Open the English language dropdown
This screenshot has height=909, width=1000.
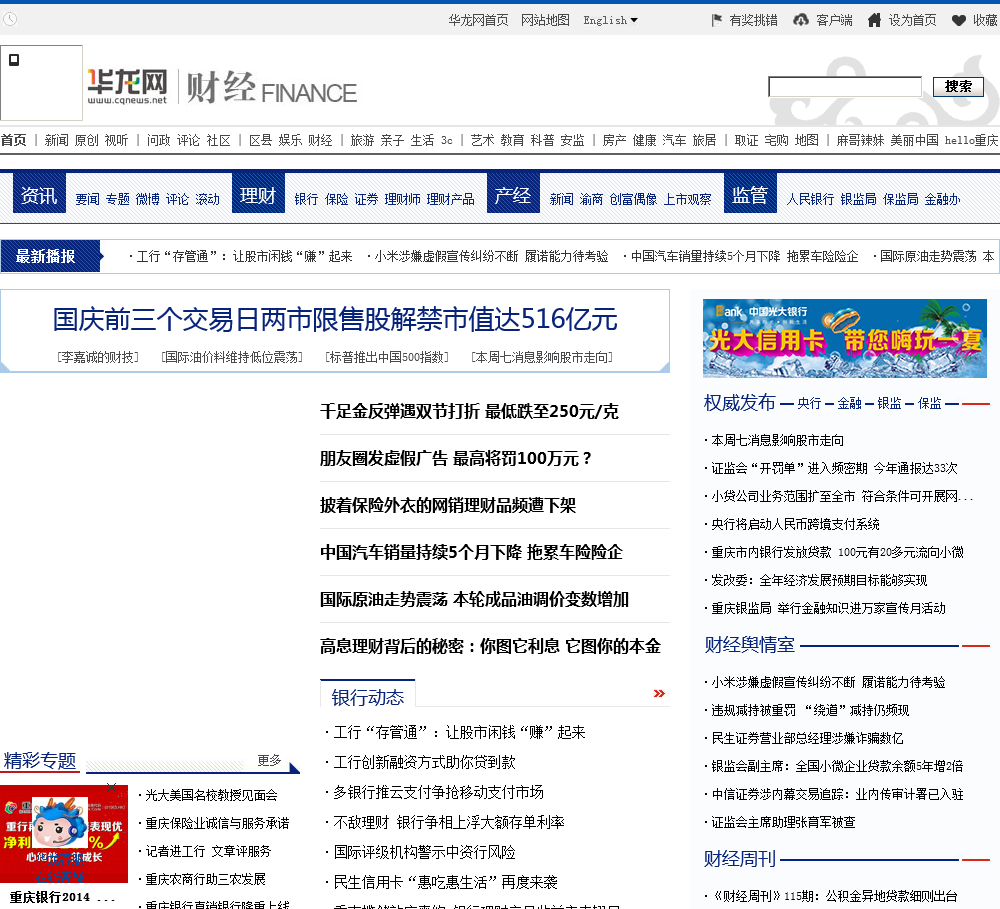pyautogui.click(x=610, y=20)
